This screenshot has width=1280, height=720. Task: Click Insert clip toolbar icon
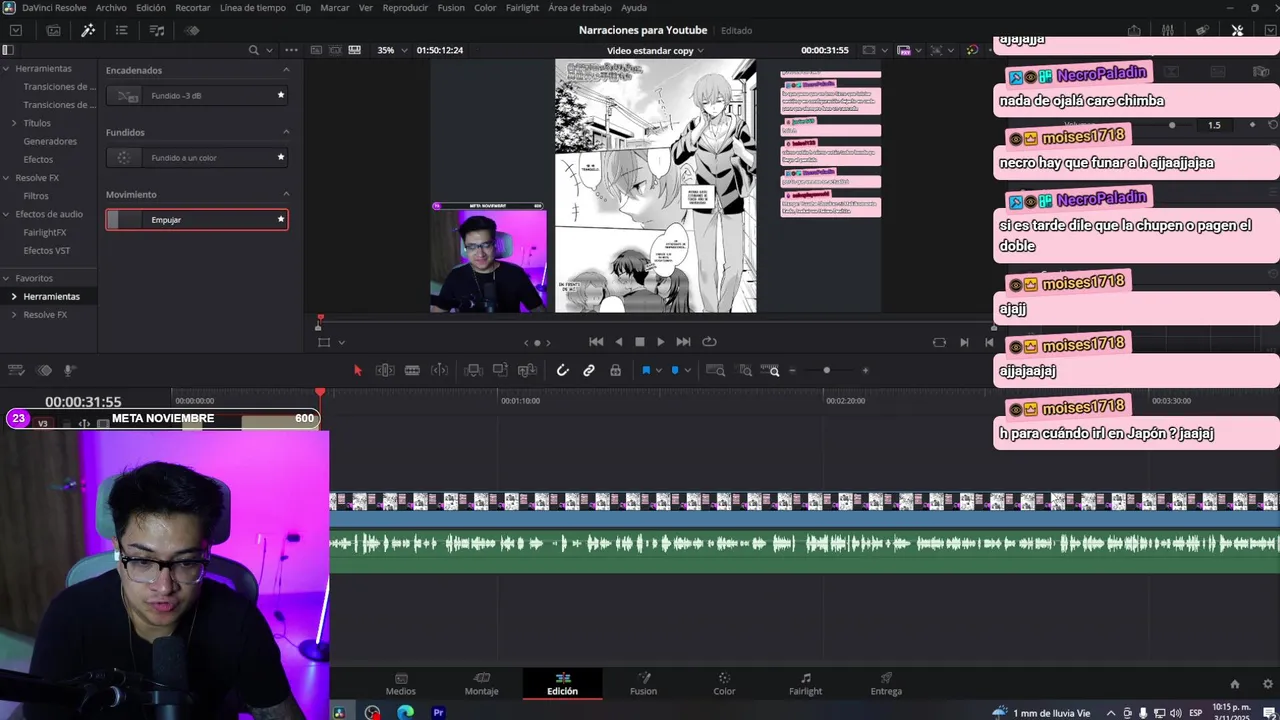click(x=474, y=370)
